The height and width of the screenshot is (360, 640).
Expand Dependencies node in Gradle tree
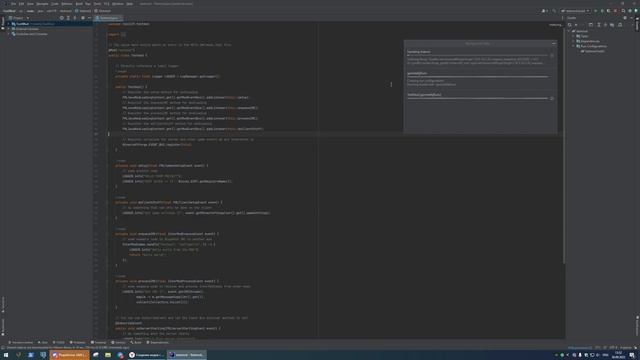(573, 41)
